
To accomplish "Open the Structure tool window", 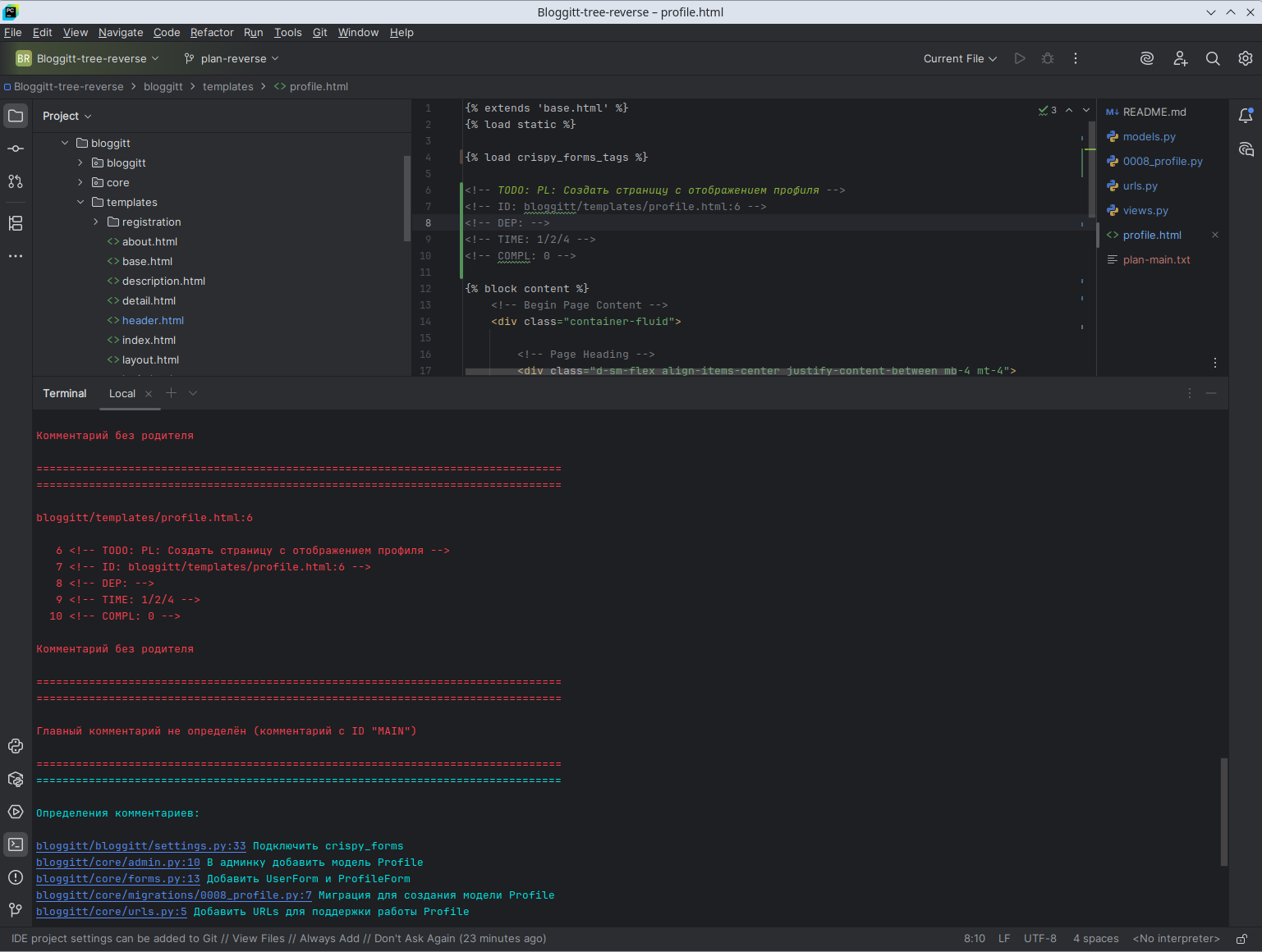I will (16, 223).
